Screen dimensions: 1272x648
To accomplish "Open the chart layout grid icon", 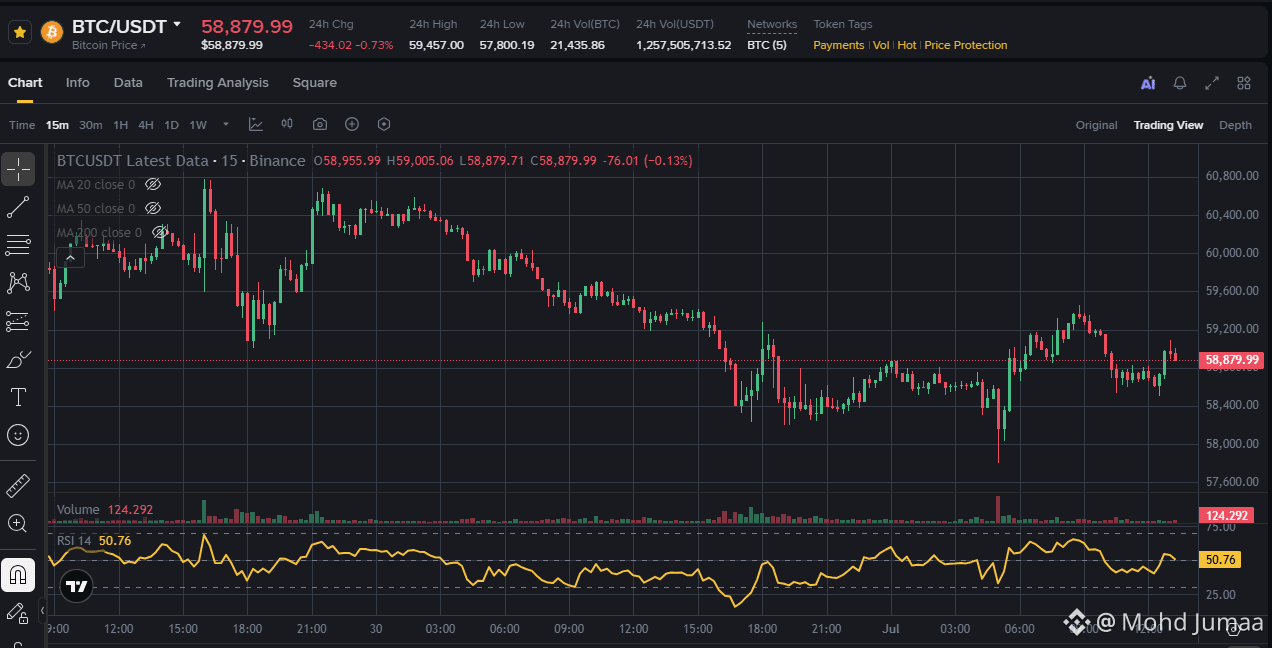I will [1244, 84].
